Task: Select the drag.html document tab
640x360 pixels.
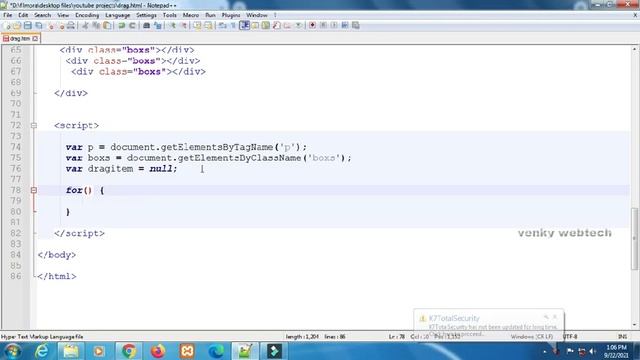Action: click(x=20, y=38)
